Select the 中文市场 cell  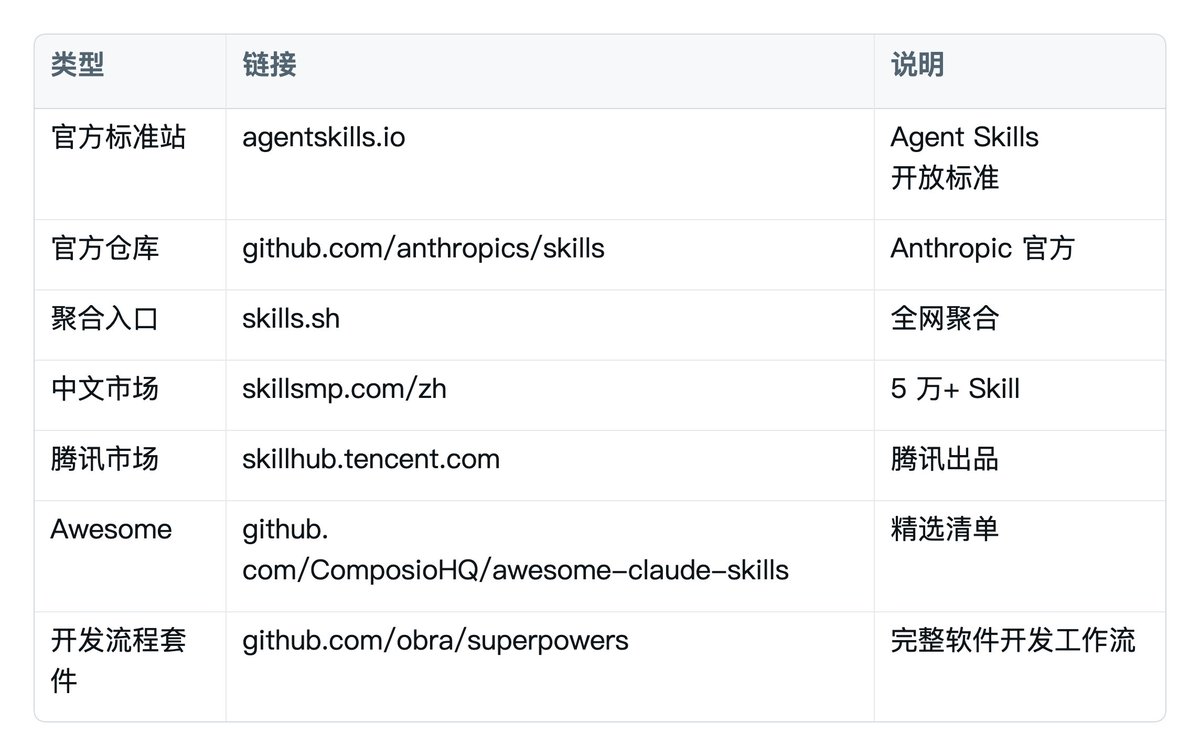pyautogui.click(x=104, y=388)
